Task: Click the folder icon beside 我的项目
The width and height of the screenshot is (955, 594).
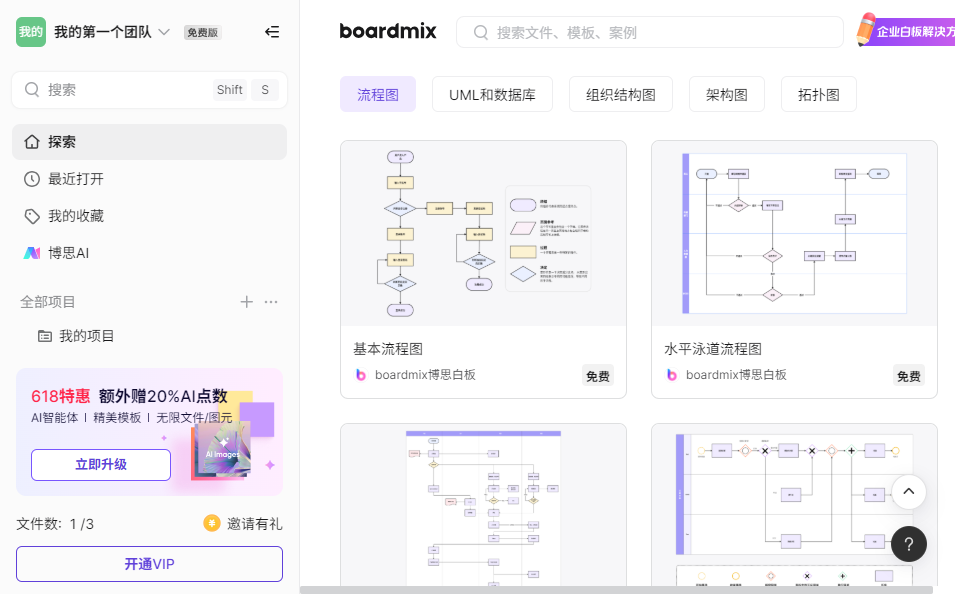Action: coord(45,336)
